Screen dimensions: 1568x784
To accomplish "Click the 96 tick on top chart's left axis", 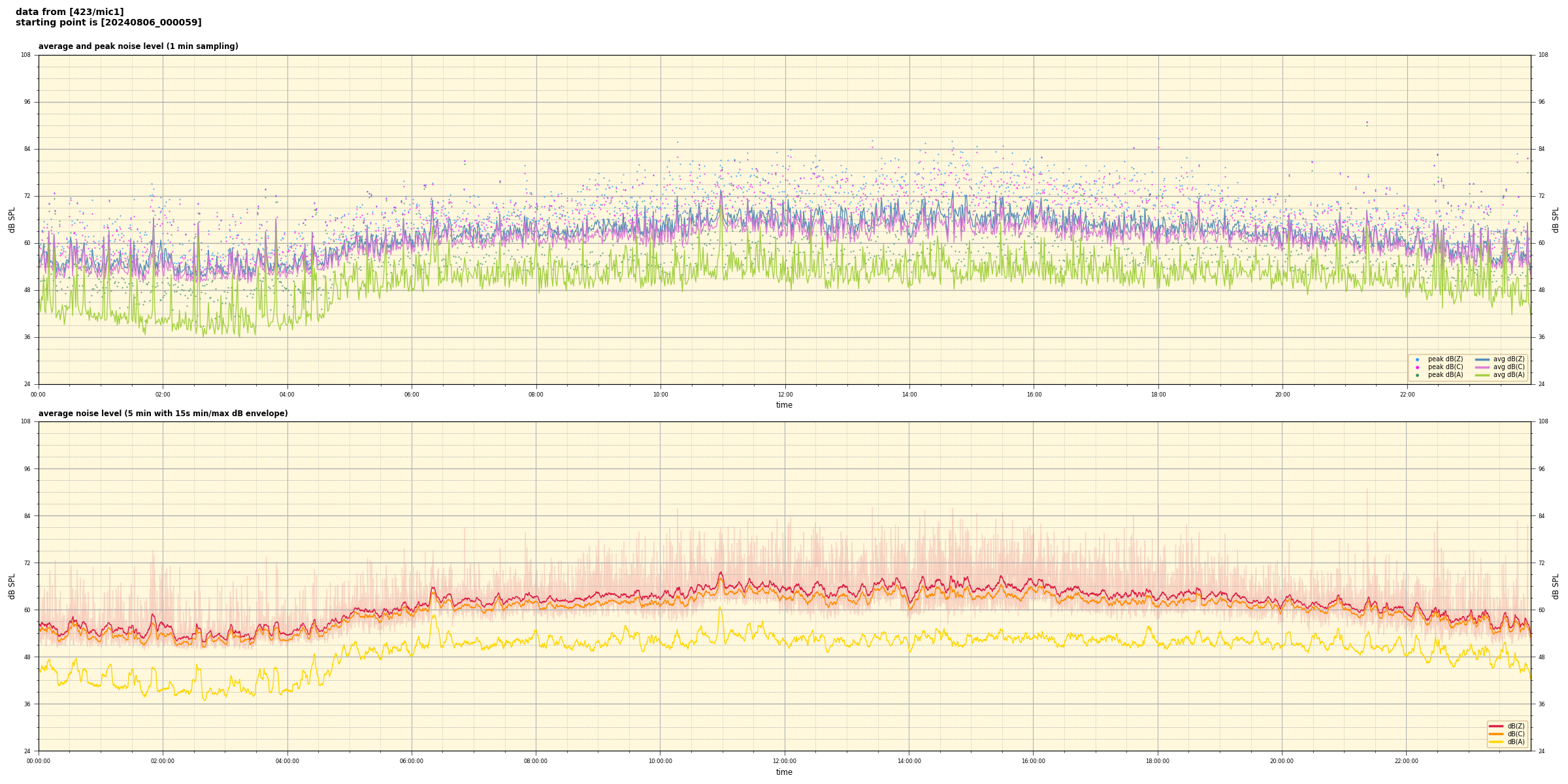I will point(27,102).
